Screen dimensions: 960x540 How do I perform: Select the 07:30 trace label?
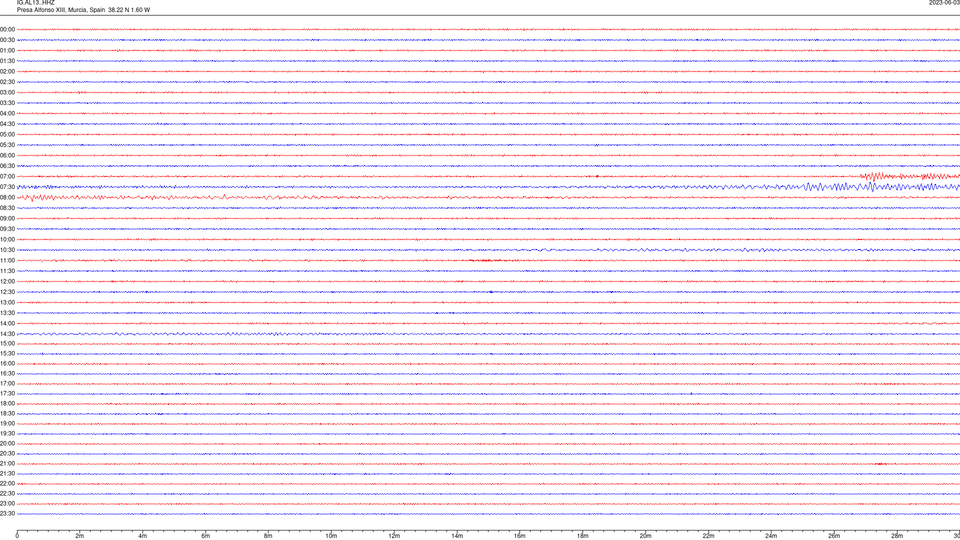(x=7, y=187)
